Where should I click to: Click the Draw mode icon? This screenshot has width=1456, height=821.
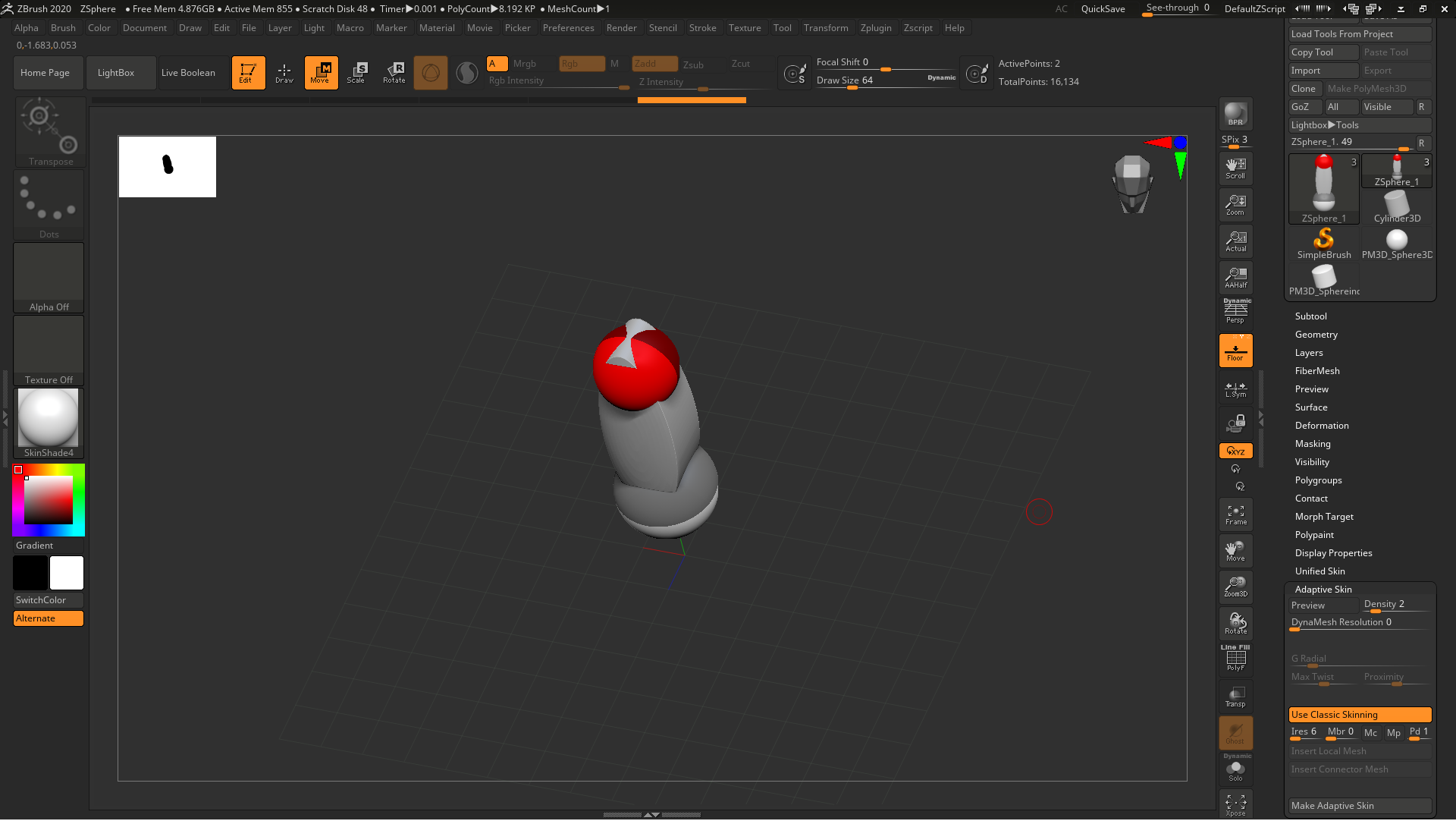click(284, 73)
